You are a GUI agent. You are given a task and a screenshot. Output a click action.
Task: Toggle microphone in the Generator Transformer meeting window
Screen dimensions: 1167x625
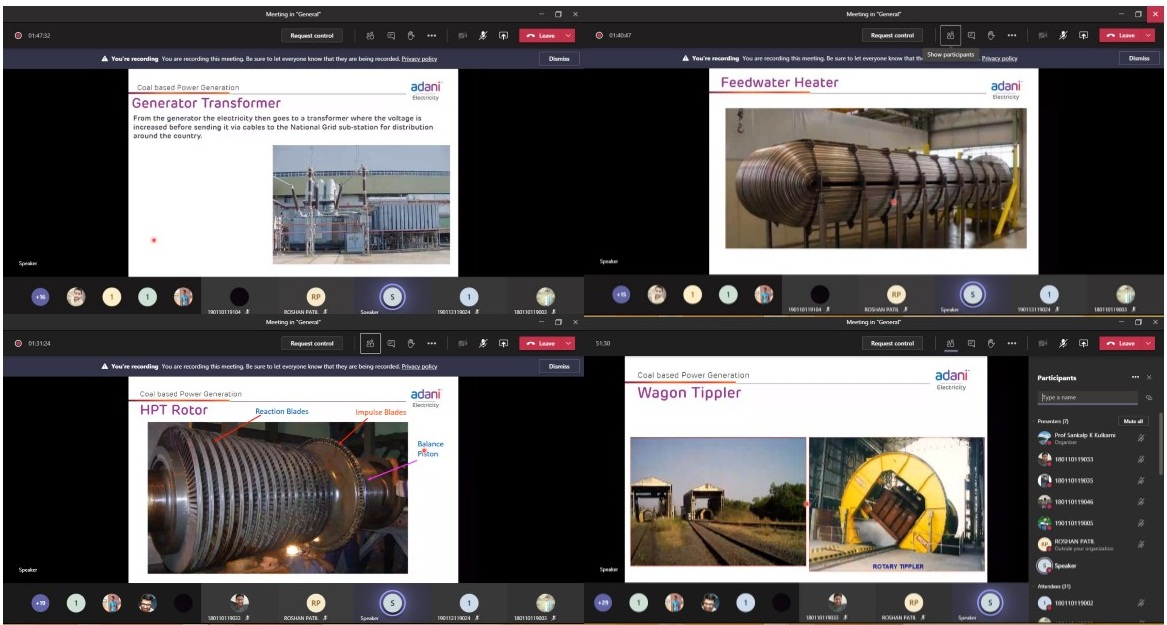tap(483, 35)
